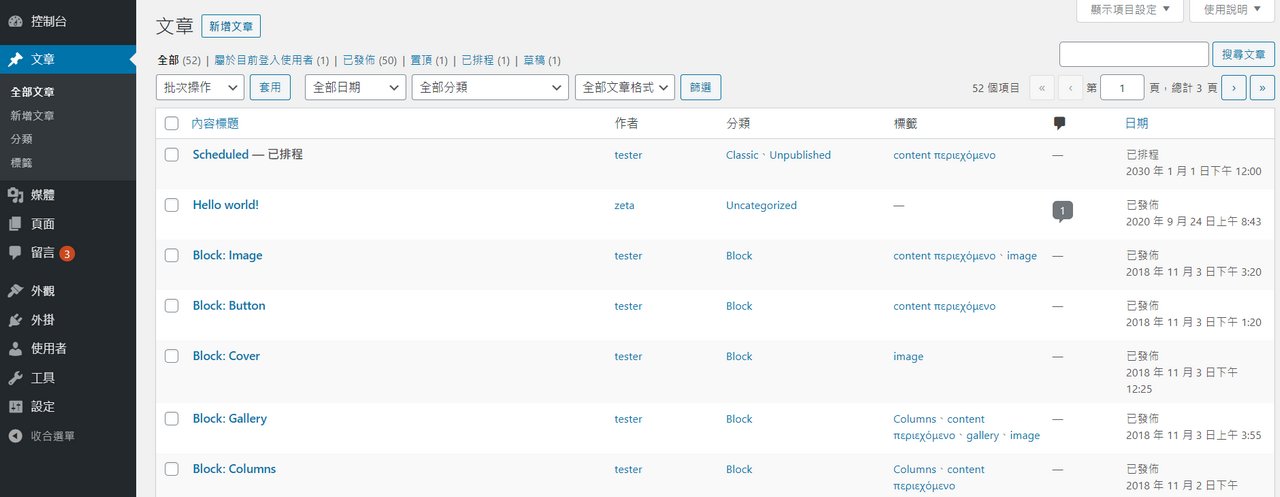The height and width of the screenshot is (497, 1280).
Task: Open the Uncategorized category link
Action: pos(761,206)
